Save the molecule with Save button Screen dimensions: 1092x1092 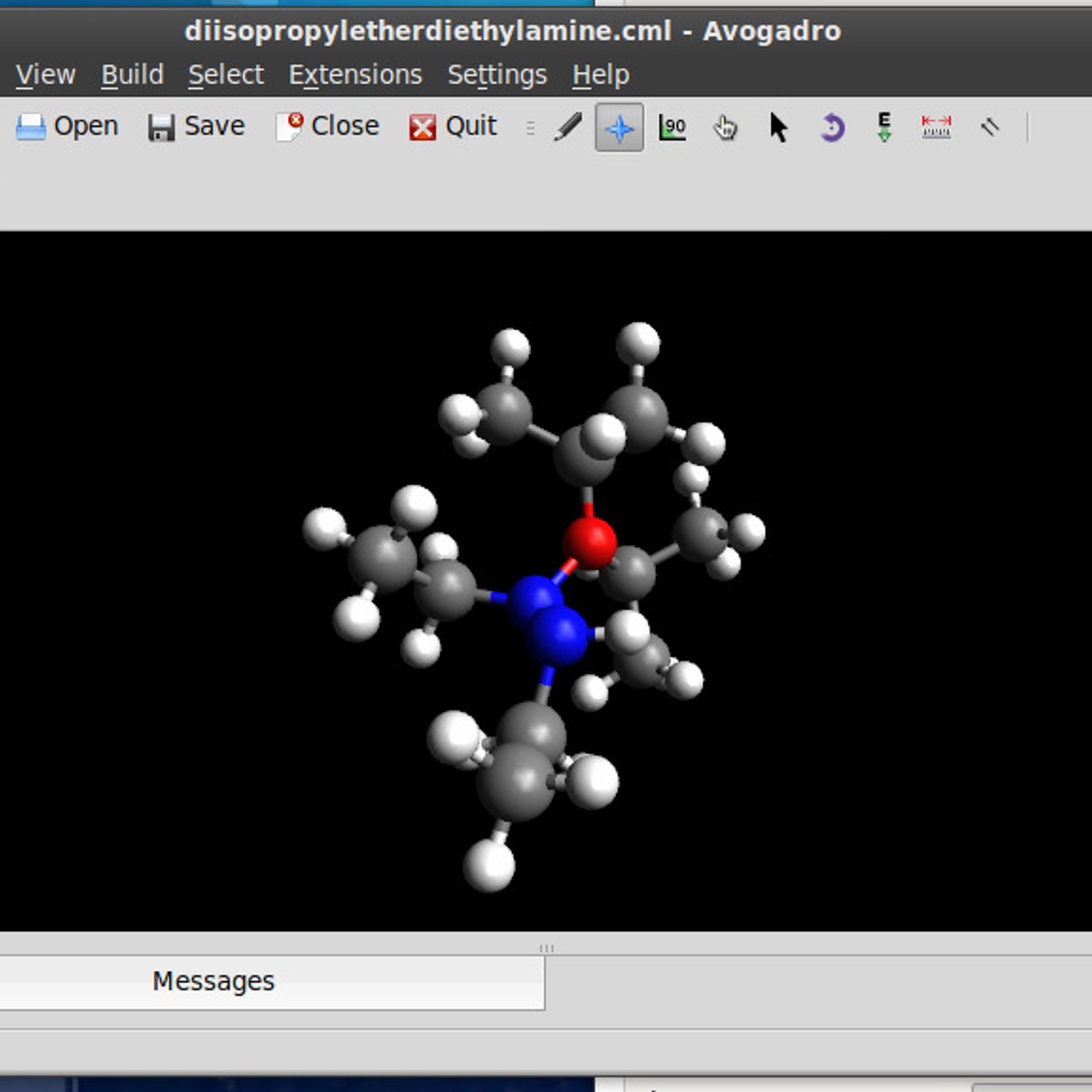coord(197,126)
